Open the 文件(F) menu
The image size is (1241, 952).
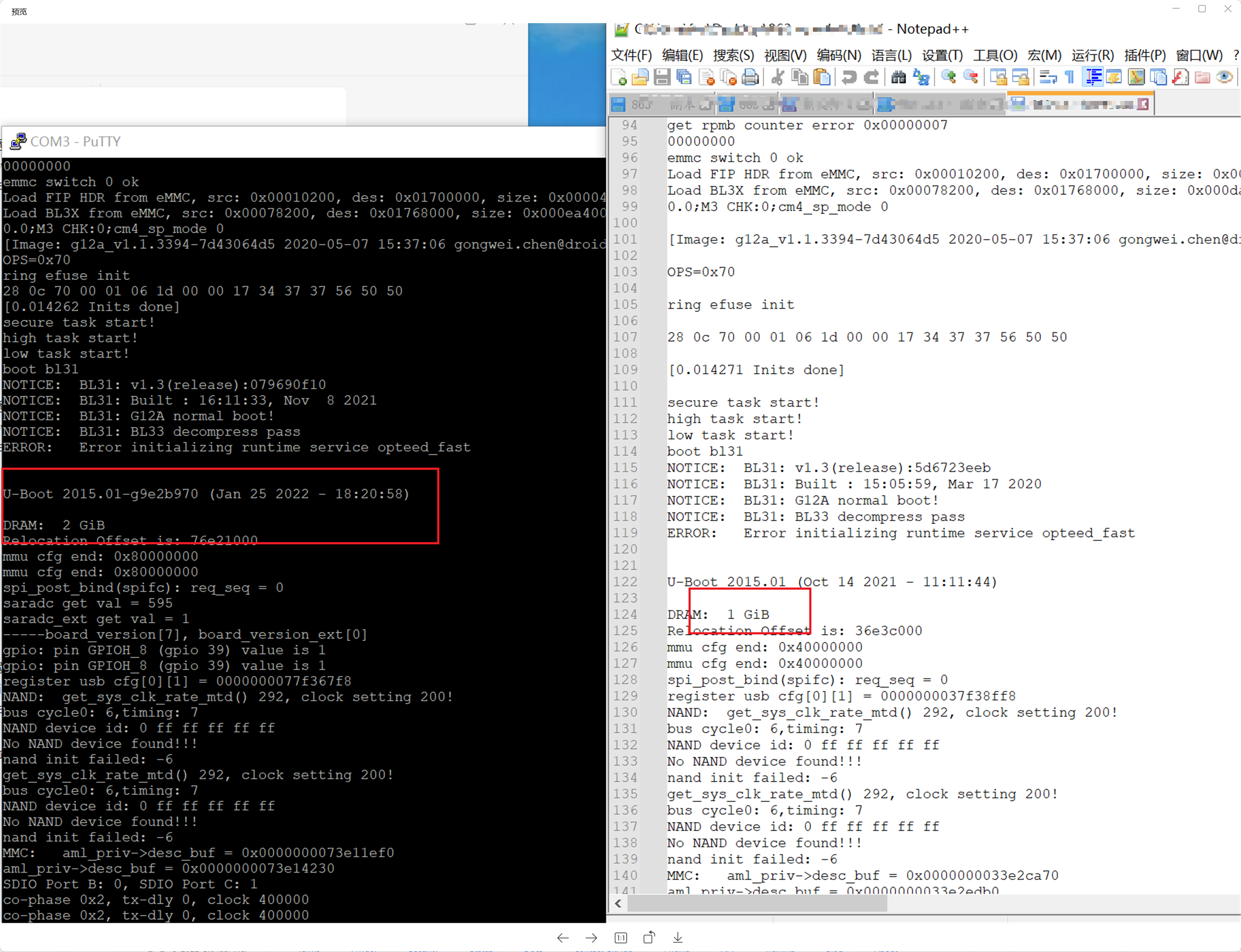click(631, 56)
